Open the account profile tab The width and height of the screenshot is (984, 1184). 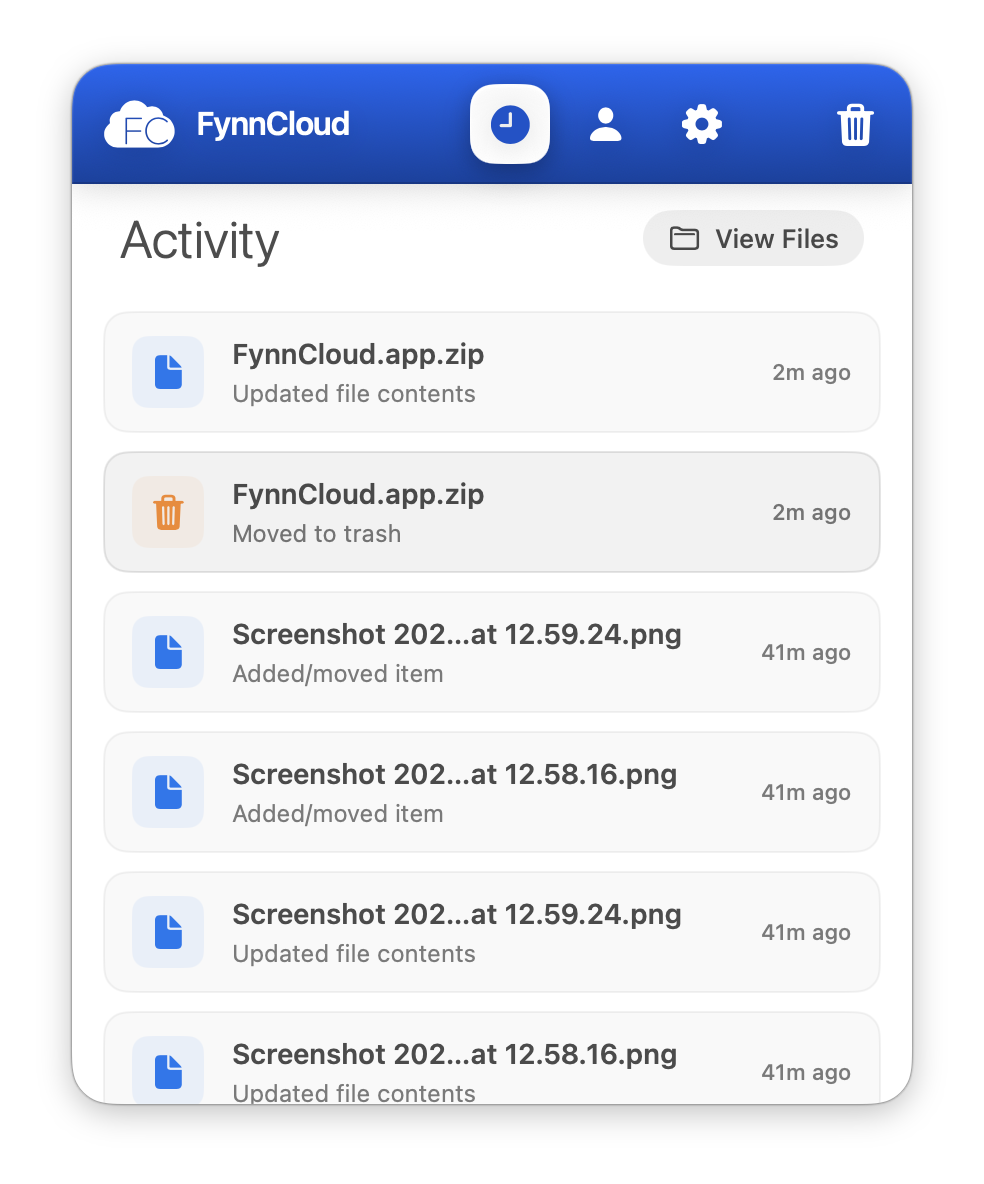pyautogui.click(x=605, y=124)
